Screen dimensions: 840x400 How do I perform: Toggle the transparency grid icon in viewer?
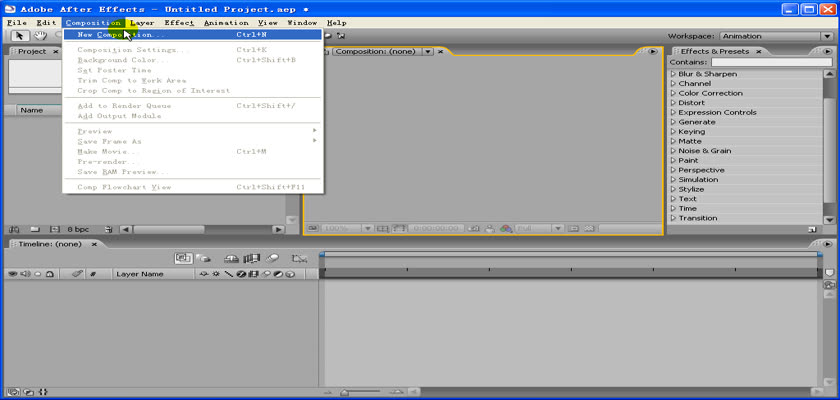589,229
